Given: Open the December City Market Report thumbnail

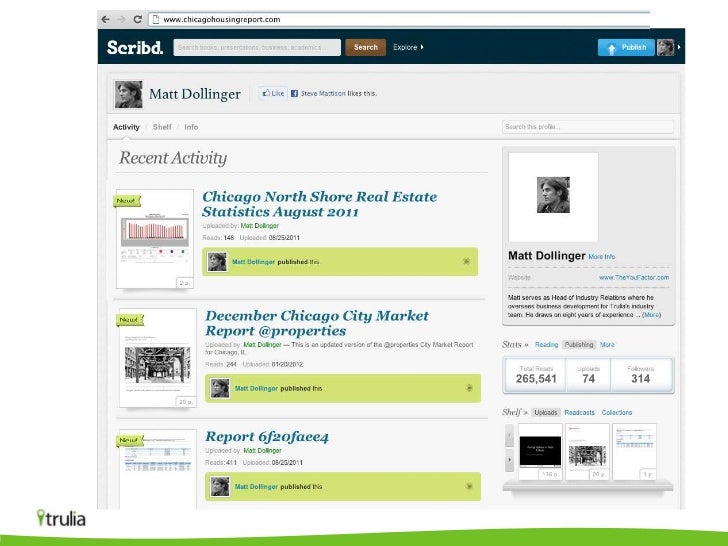Looking at the screenshot, I should 158,358.
